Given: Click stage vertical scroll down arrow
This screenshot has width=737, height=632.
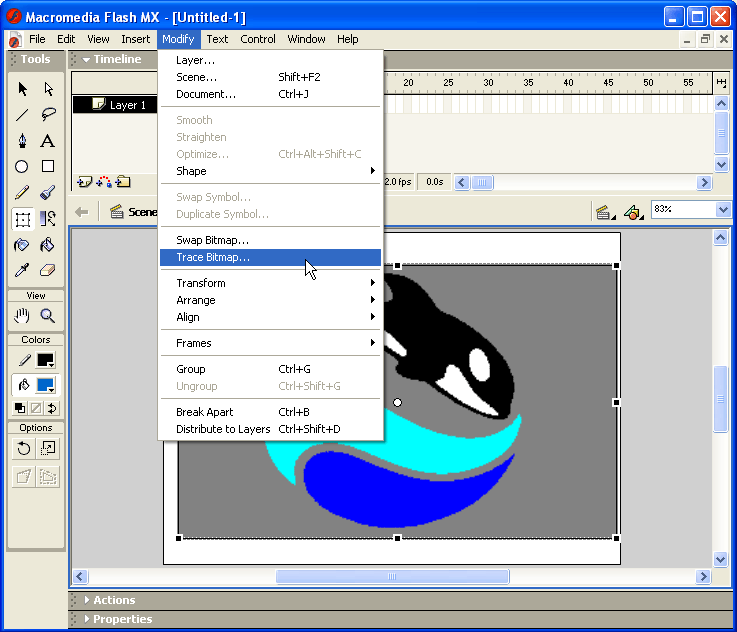Looking at the screenshot, I should pyautogui.click(x=721, y=559).
